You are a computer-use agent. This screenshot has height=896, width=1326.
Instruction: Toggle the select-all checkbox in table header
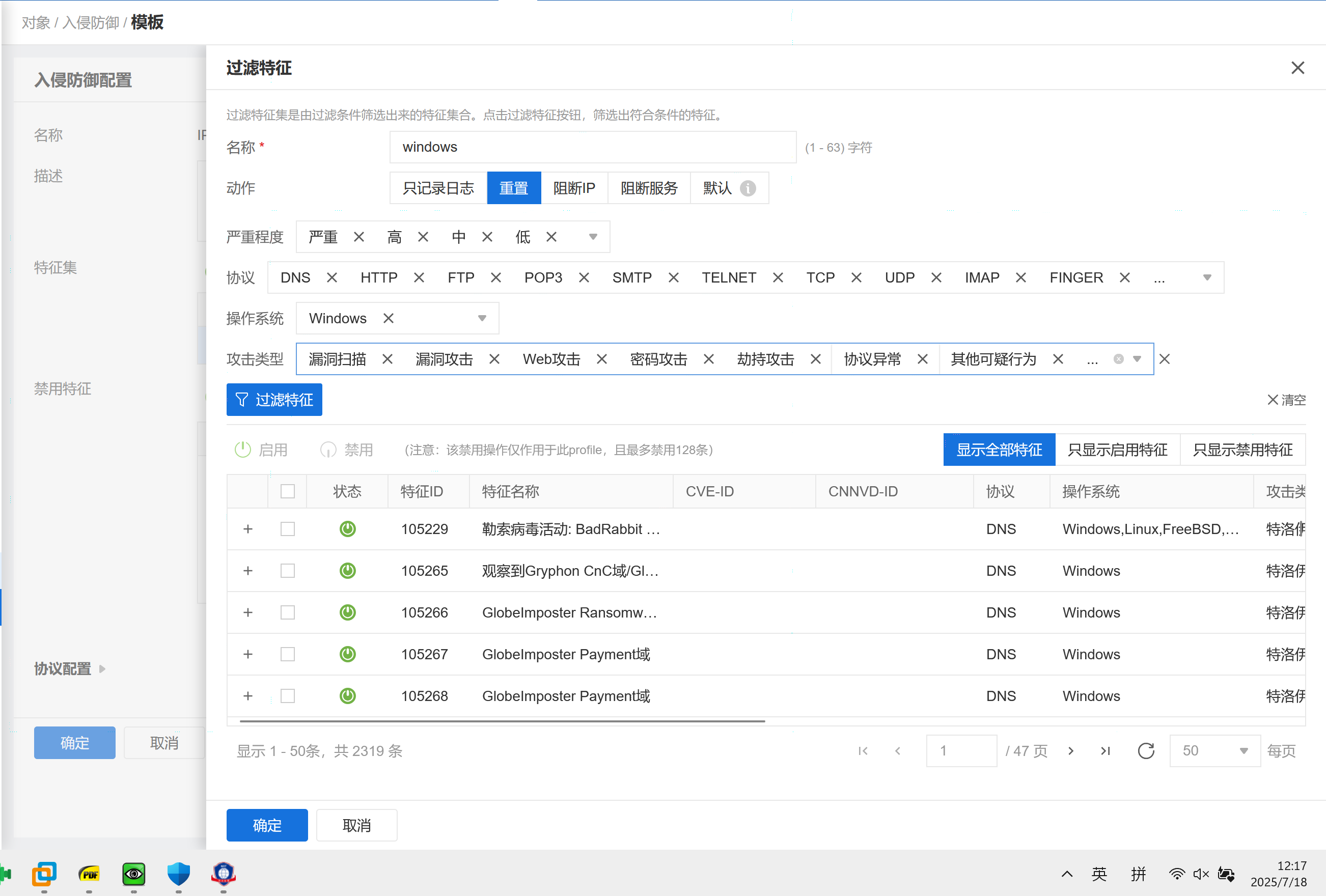click(x=288, y=492)
